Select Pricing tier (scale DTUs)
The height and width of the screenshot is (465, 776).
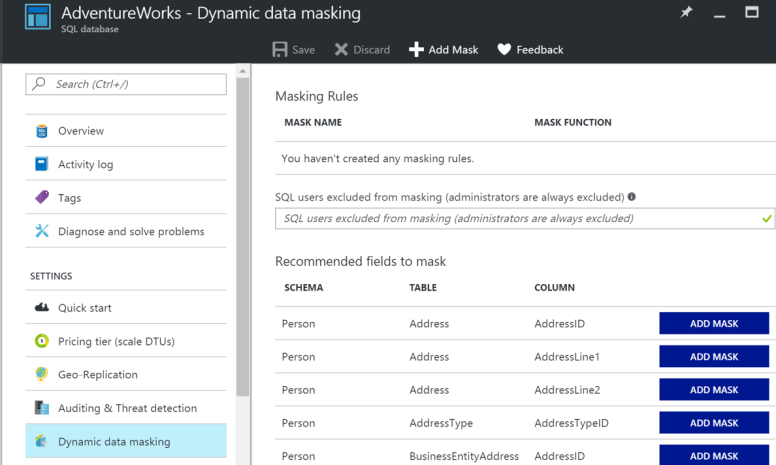[x=126, y=341]
